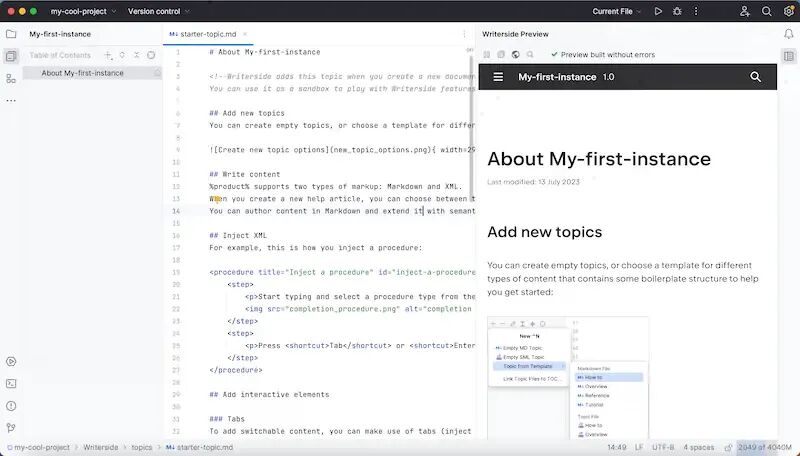This screenshot has width=800, height=456.
Task: Expand all Table of Contents items
Action: (x=122, y=55)
